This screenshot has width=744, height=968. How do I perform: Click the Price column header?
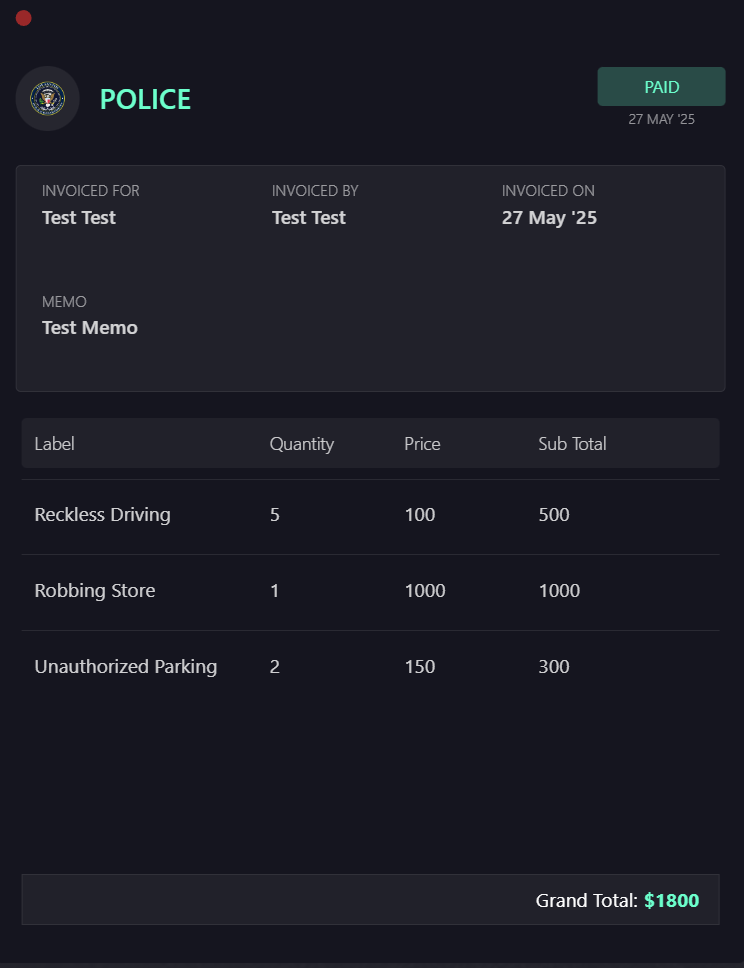click(422, 444)
